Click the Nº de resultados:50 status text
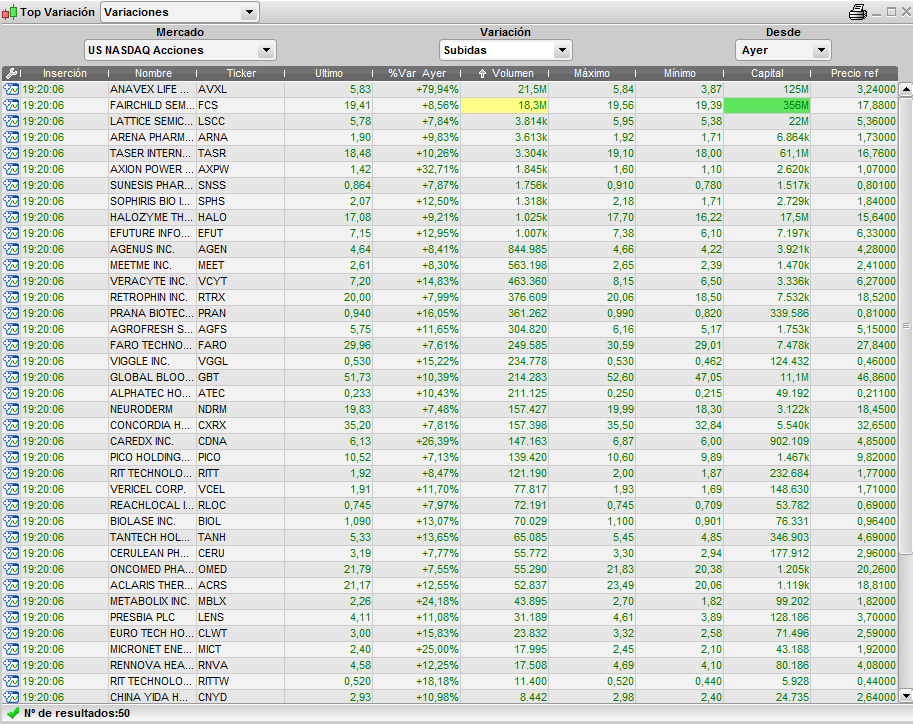 tap(77, 714)
